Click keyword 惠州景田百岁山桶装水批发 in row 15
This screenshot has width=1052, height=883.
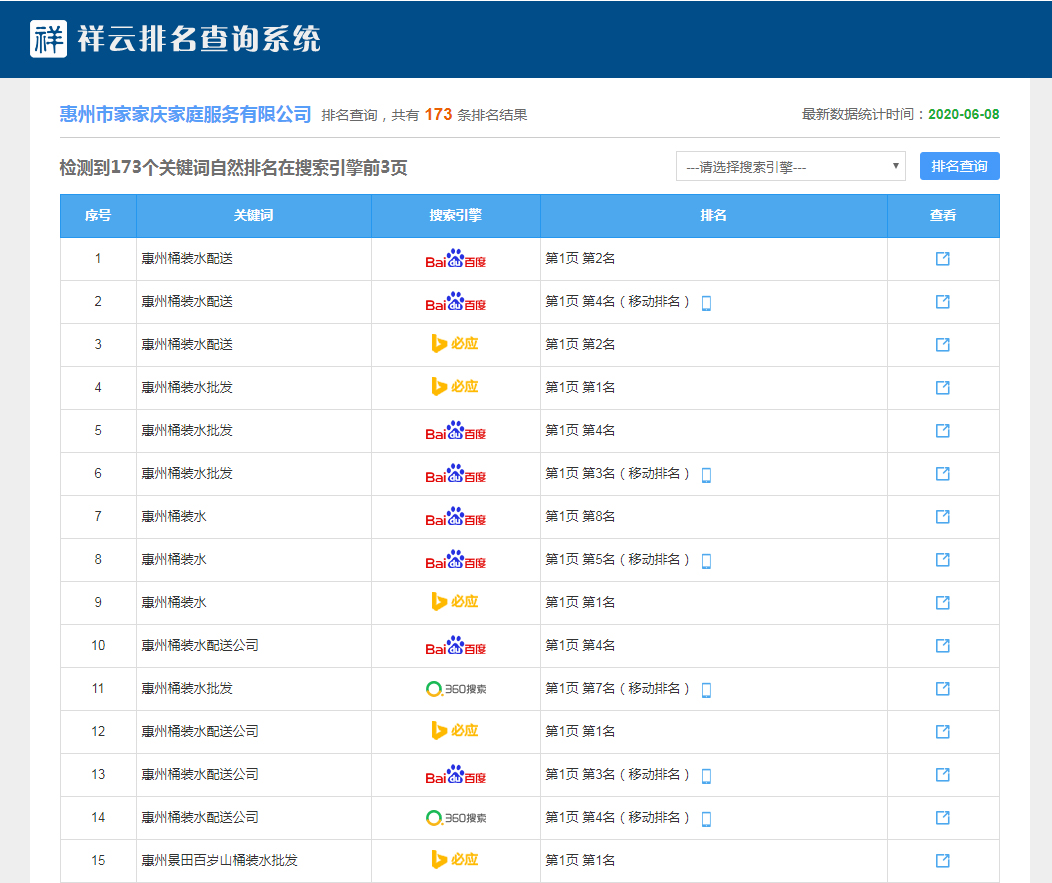click(220, 861)
